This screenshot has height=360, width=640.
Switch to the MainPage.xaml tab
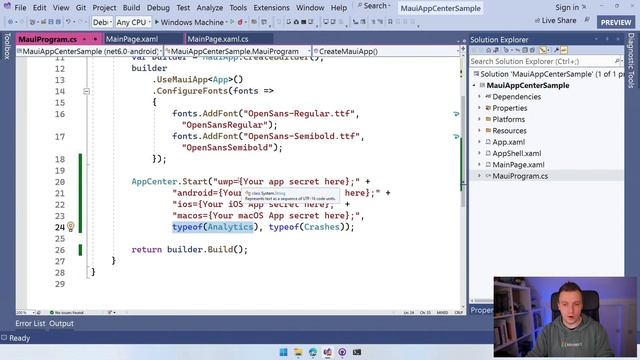point(132,39)
